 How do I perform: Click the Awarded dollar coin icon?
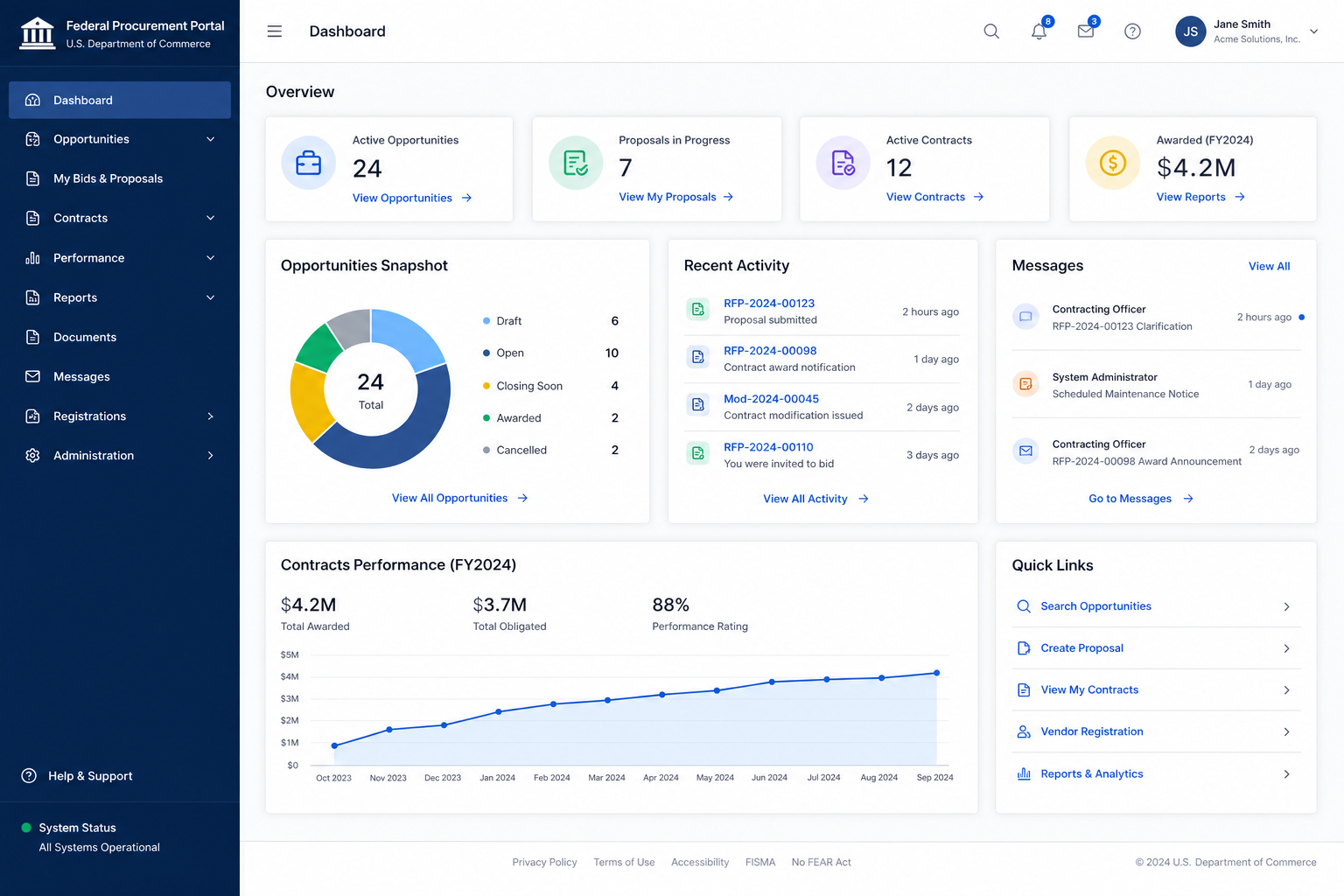click(x=1113, y=163)
